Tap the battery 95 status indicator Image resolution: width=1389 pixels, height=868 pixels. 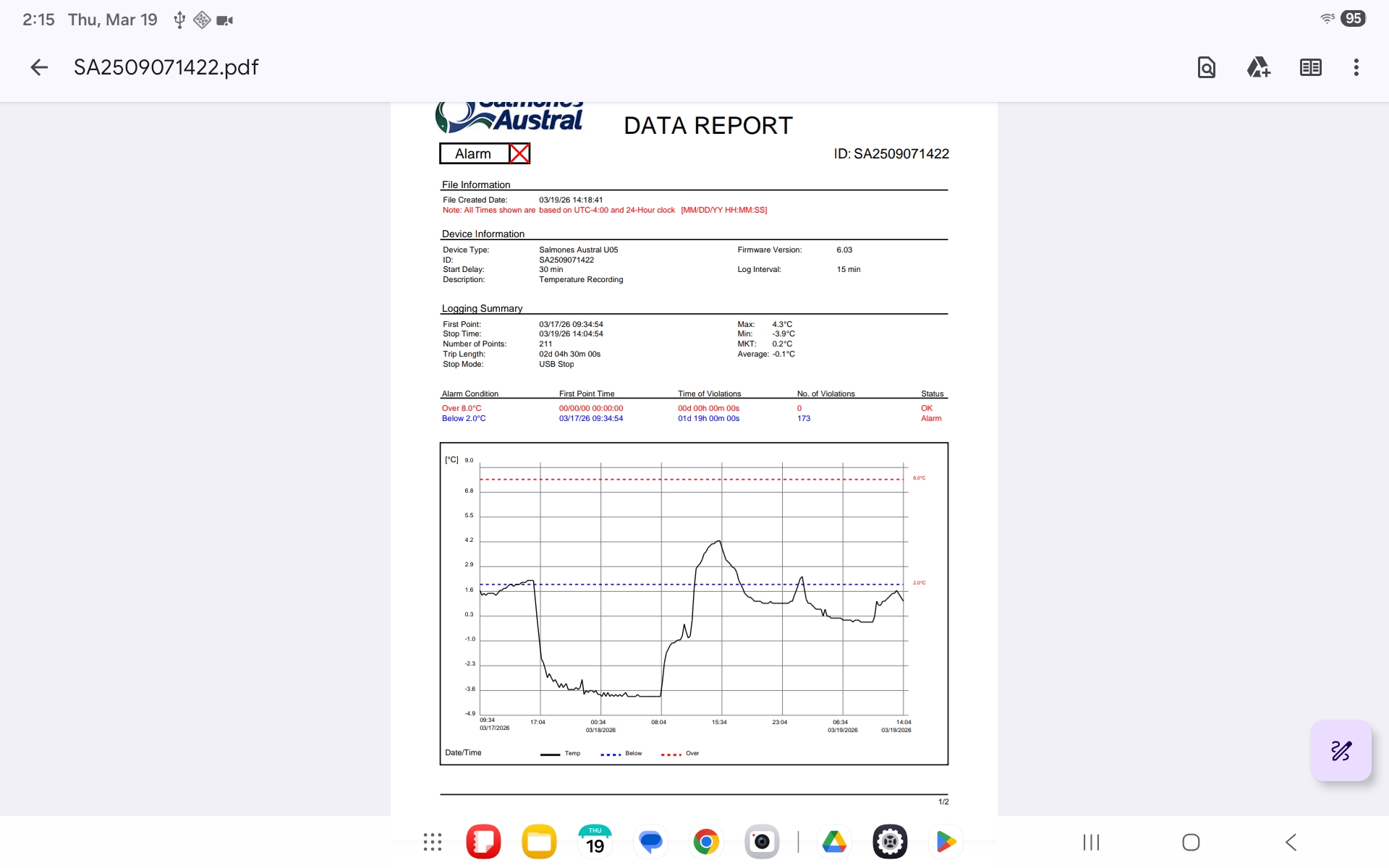[1353, 19]
